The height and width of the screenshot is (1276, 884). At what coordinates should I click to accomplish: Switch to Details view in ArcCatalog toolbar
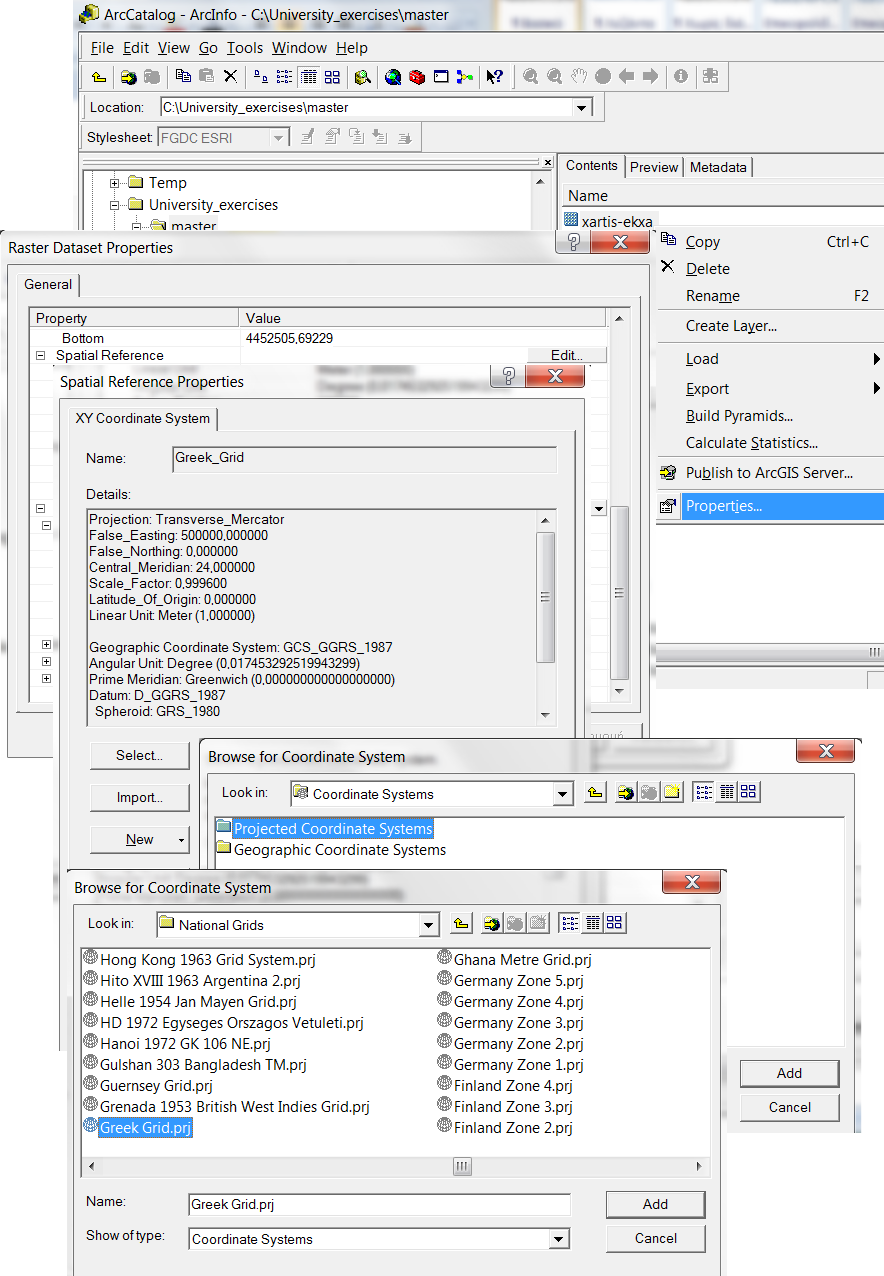click(x=309, y=76)
